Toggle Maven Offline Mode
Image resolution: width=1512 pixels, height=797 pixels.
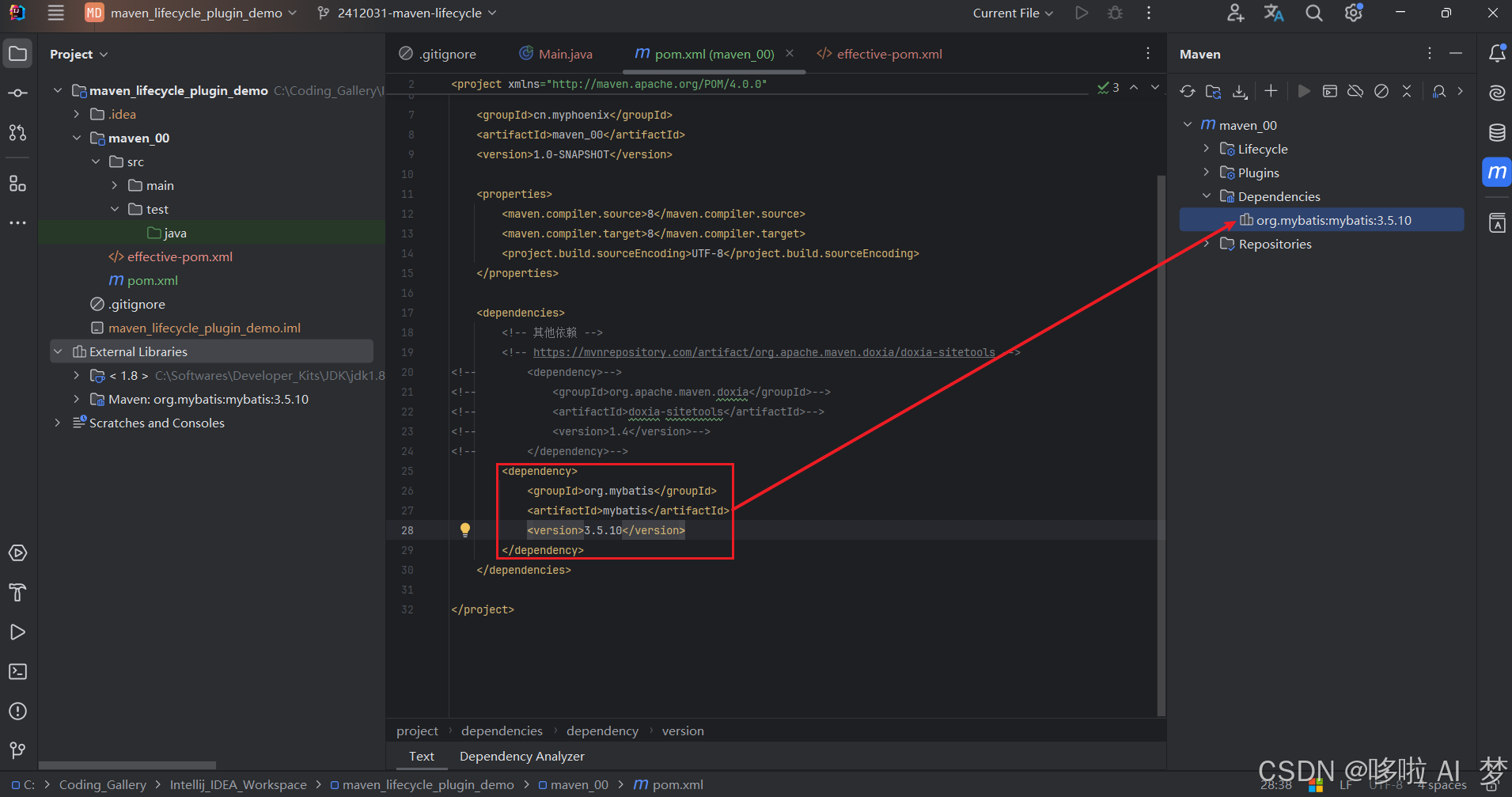[x=1355, y=91]
